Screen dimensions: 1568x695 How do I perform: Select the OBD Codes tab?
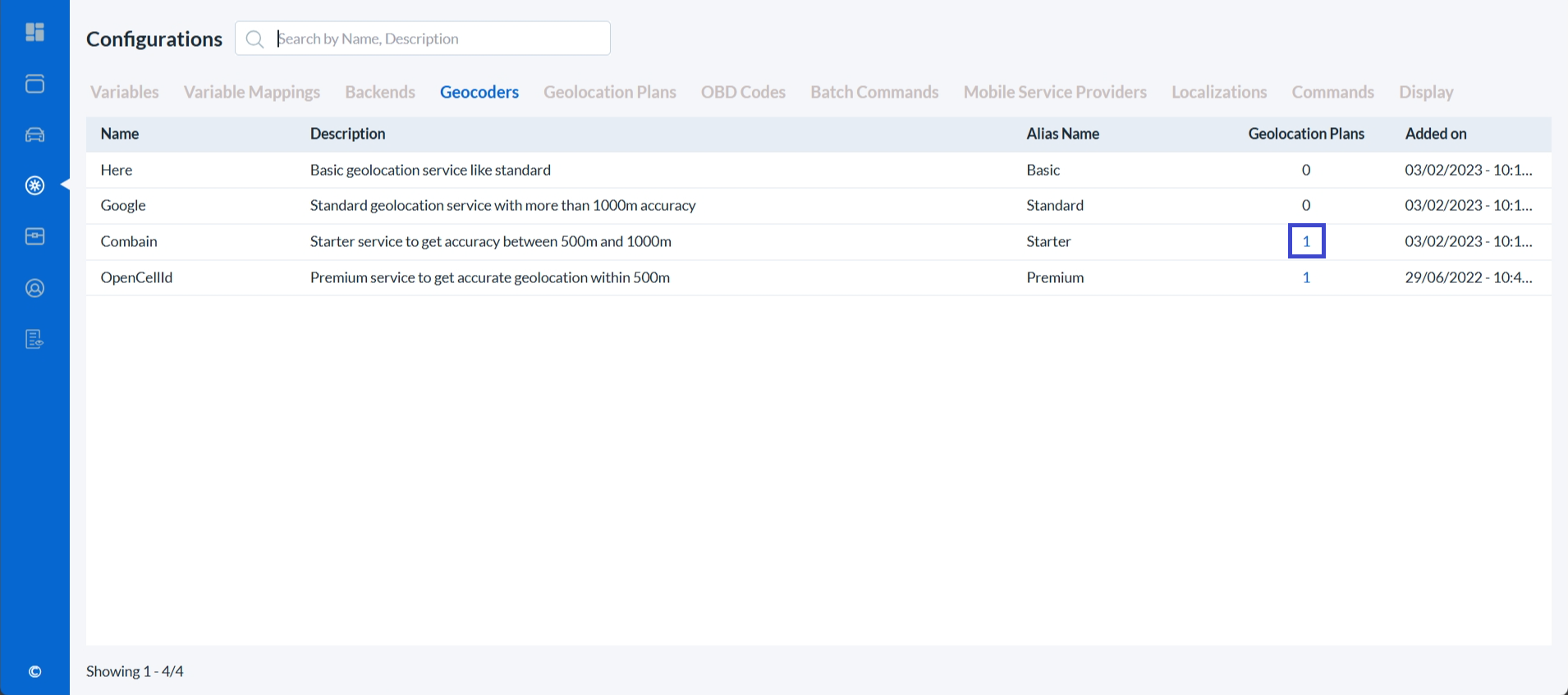click(x=743, y=92)
